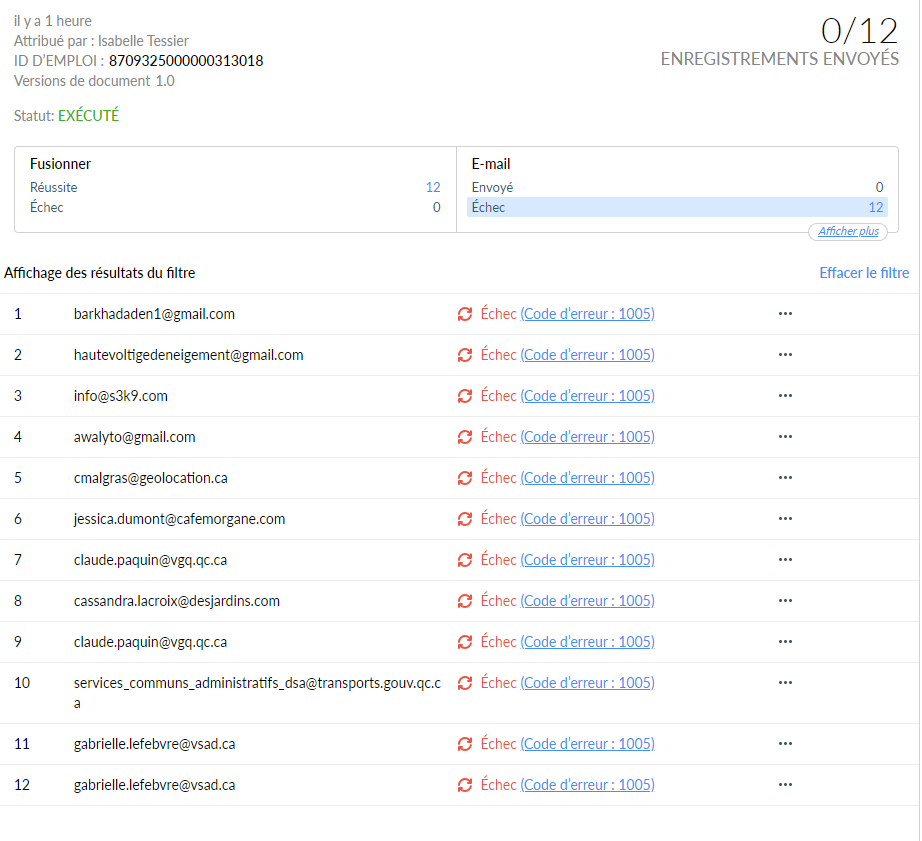
Task: Open more options for jessica.dumont@cafemorgane.com row
Action: pyautogui.click(x=785, y=519)
